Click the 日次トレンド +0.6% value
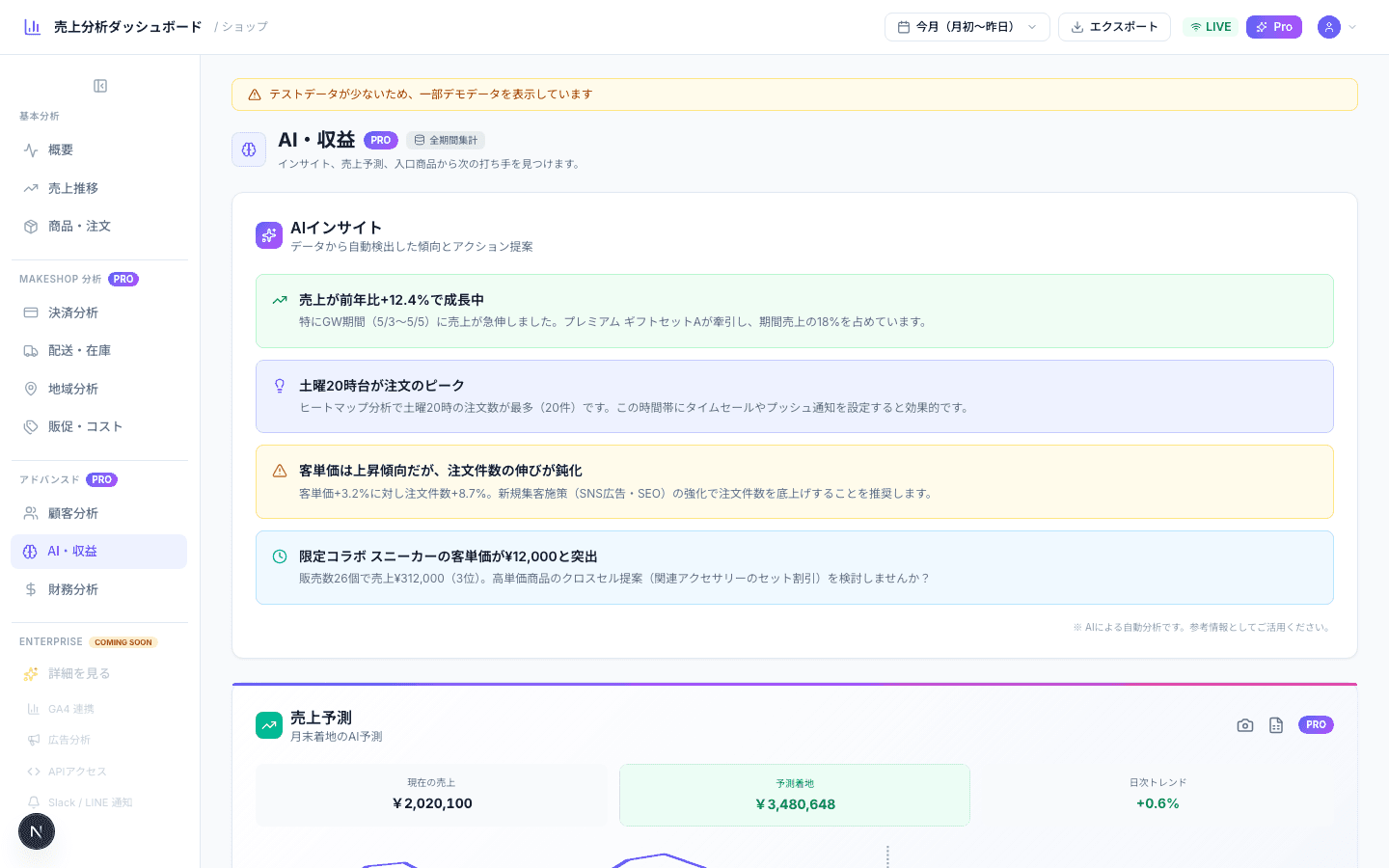The height and width of the screenshot is (868, 1389). (1157, 803)
